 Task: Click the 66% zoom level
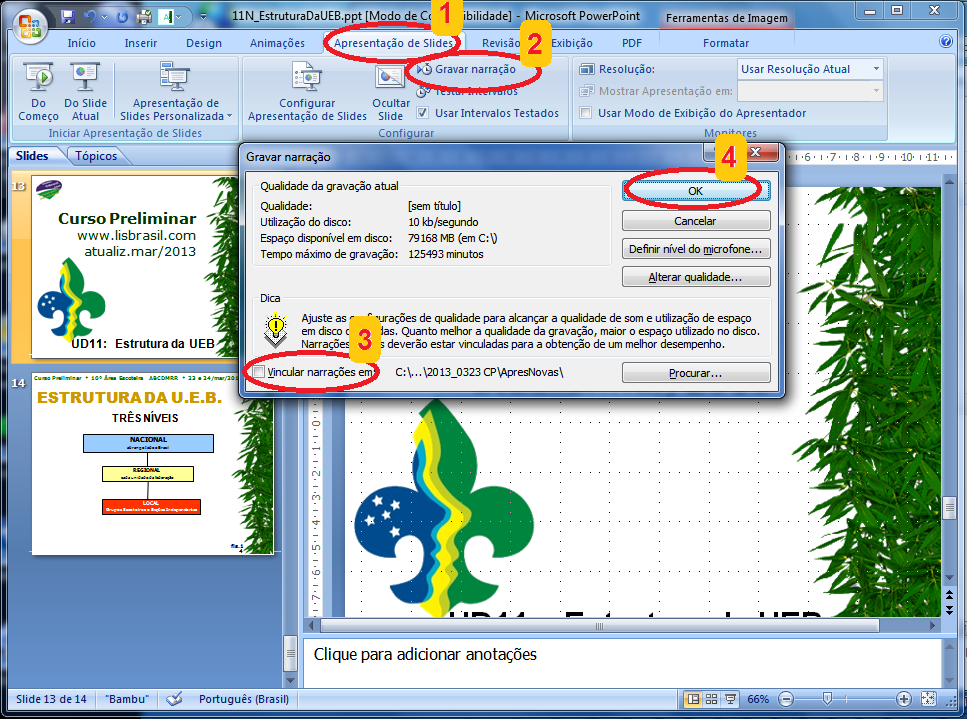click(x=758, y=699)
